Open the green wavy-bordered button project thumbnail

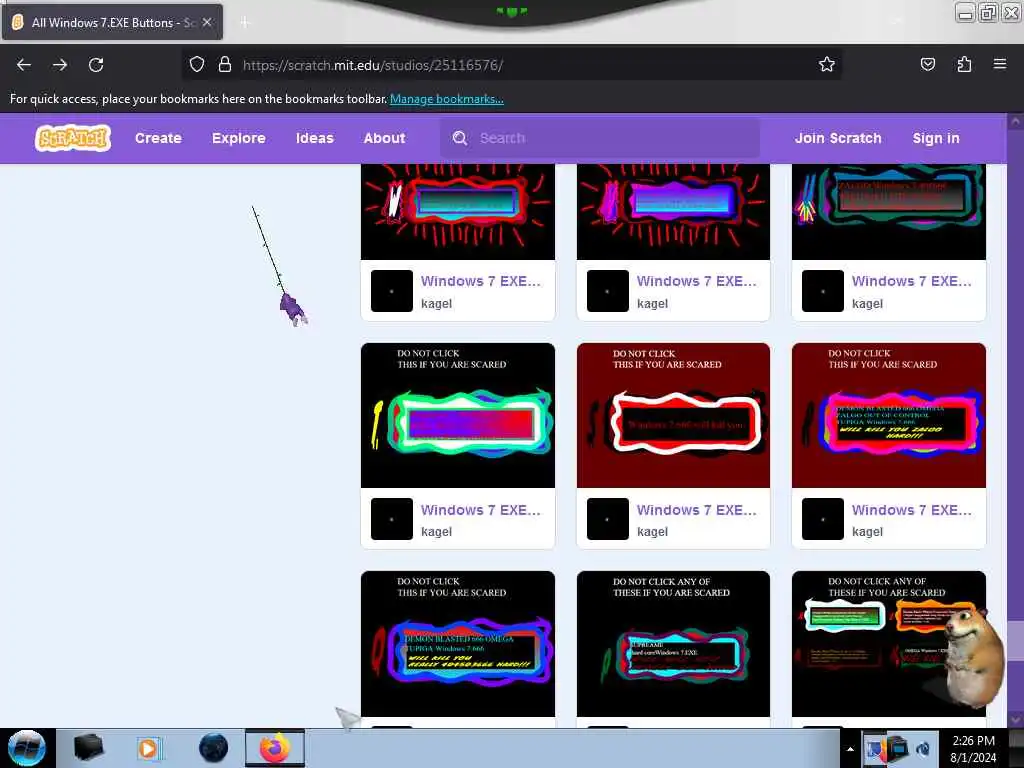tap(458, 415)
